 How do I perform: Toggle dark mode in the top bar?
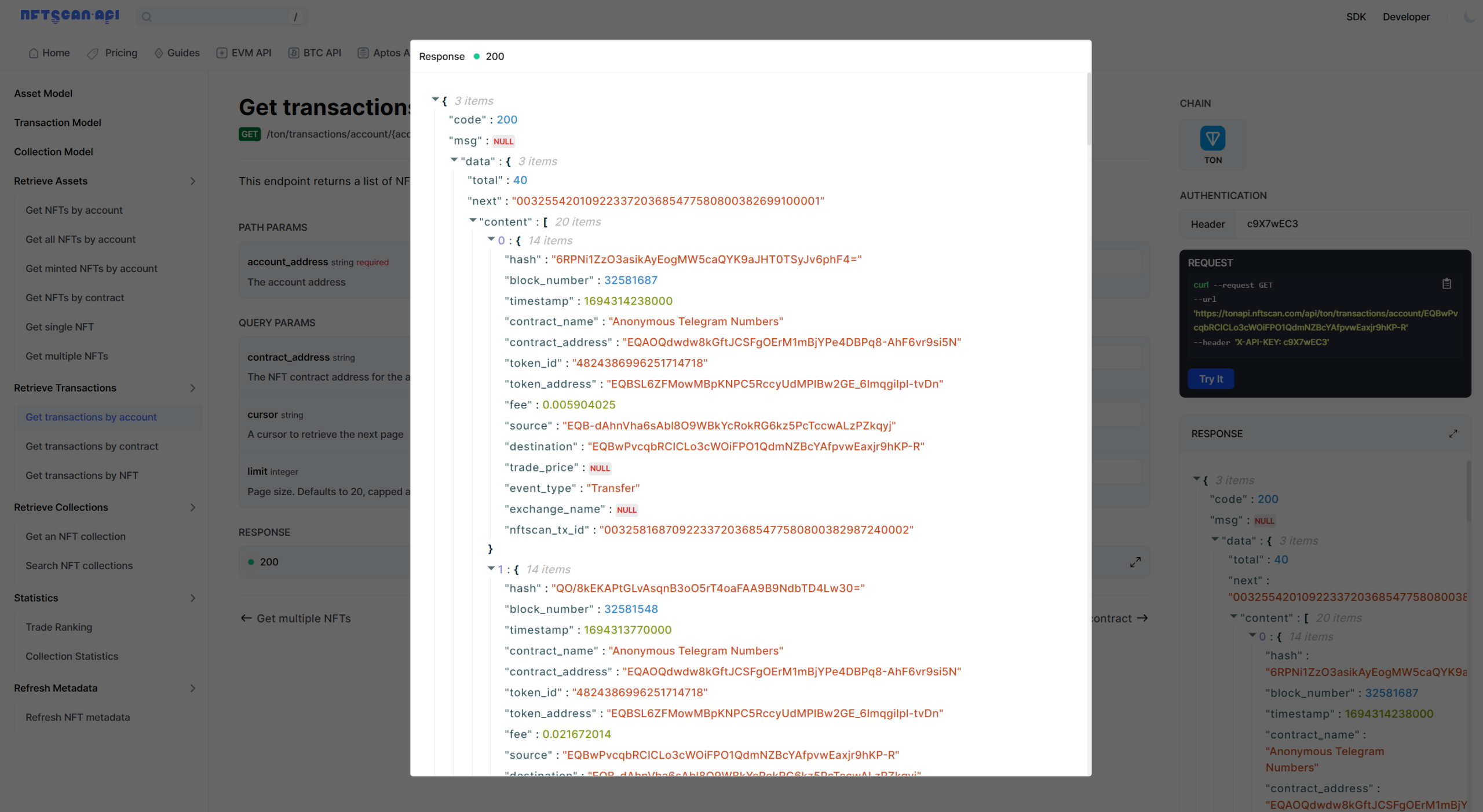[x=1468, y=17]
